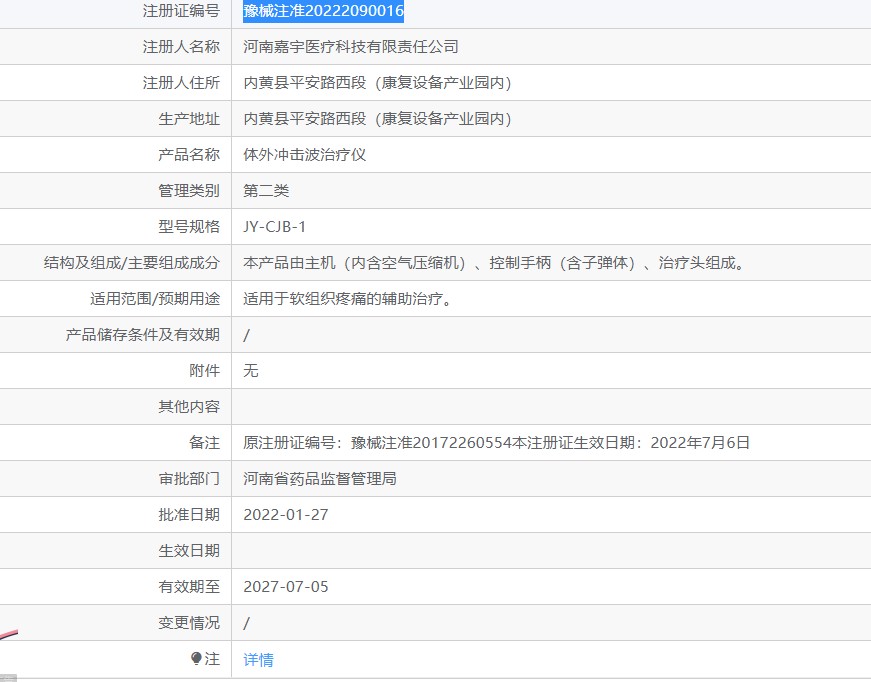The height and width of the screenshot is (682, 871).
Task: Click the 注册人名称 label
Action: coord(181,47)
